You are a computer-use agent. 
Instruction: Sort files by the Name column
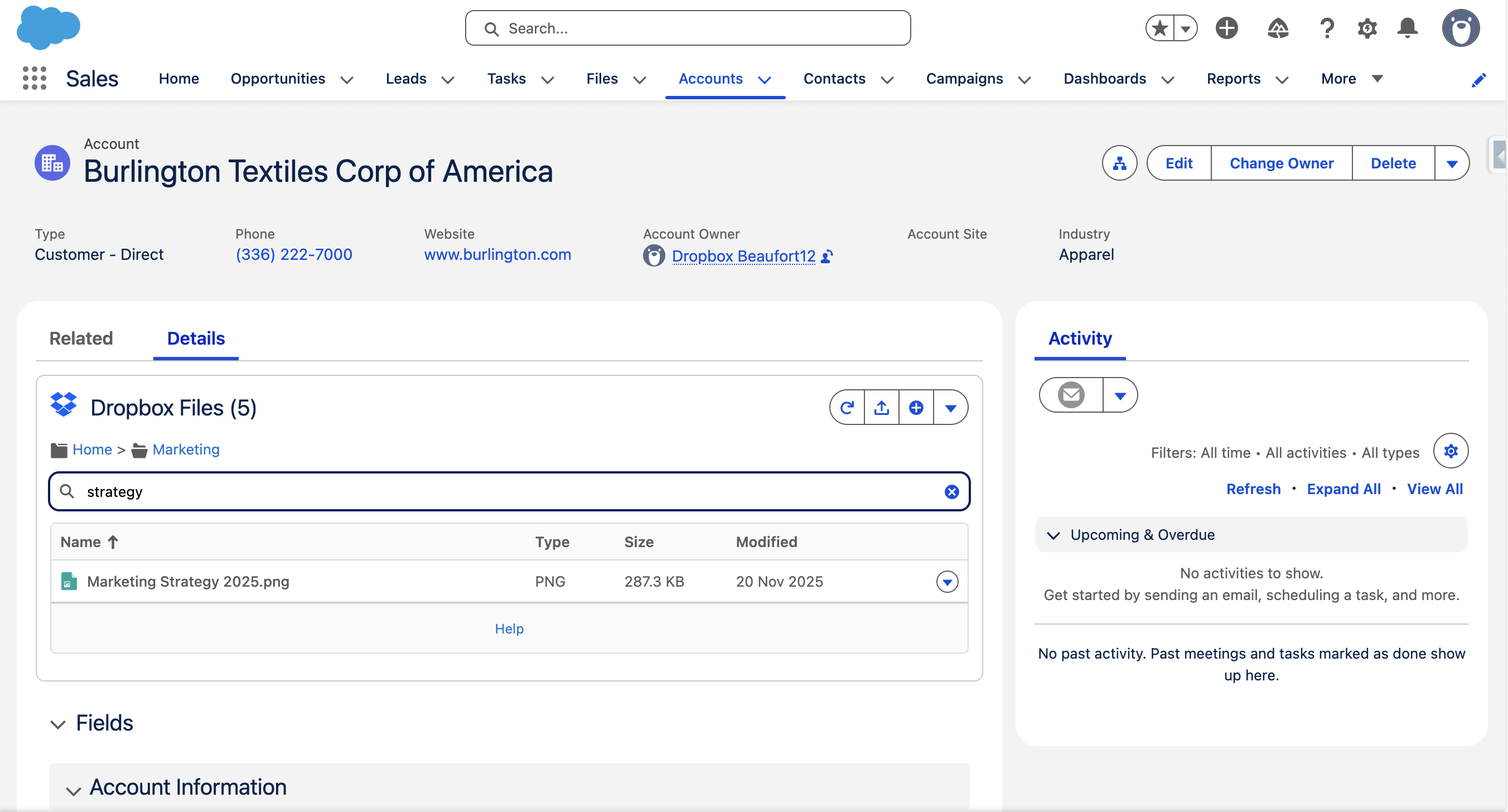pyautogui.click(x=89, y=542)
